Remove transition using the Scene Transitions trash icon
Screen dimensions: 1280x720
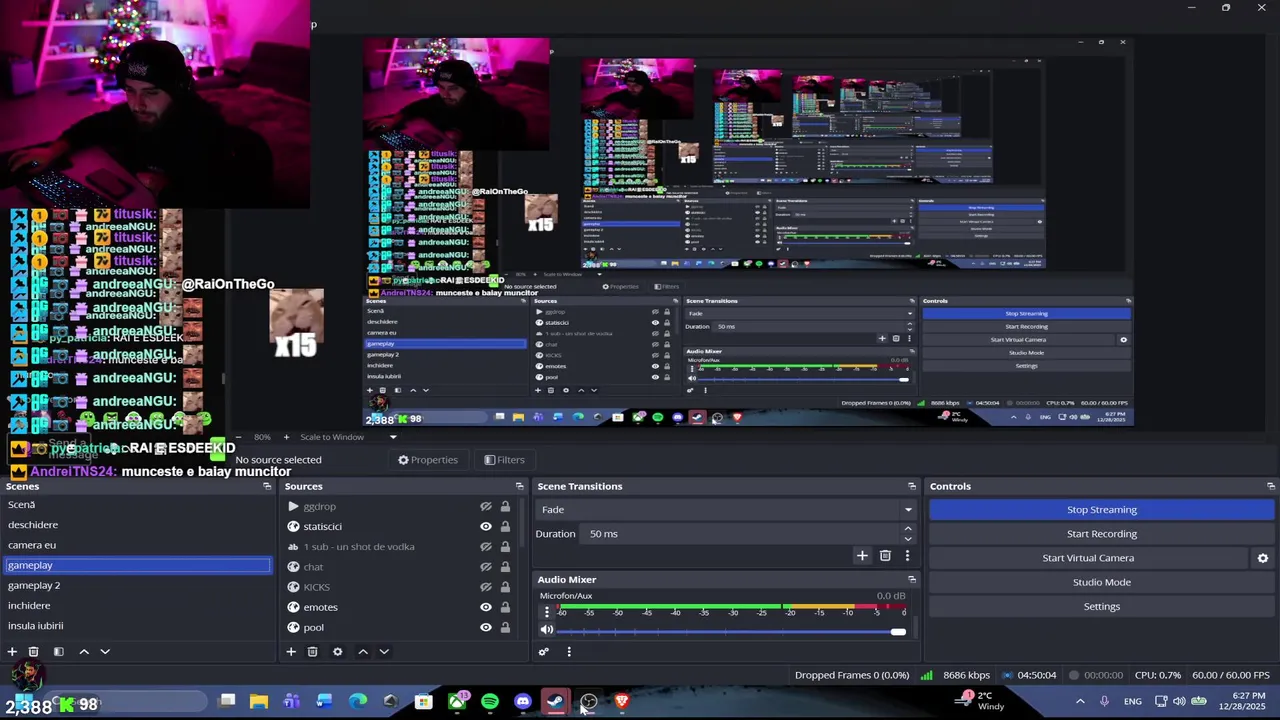pyautogui.click(x=885, y=555)
